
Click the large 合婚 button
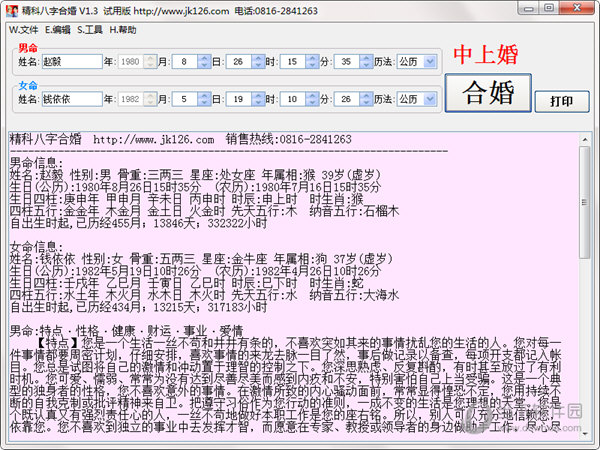click(x=488, y=93)
